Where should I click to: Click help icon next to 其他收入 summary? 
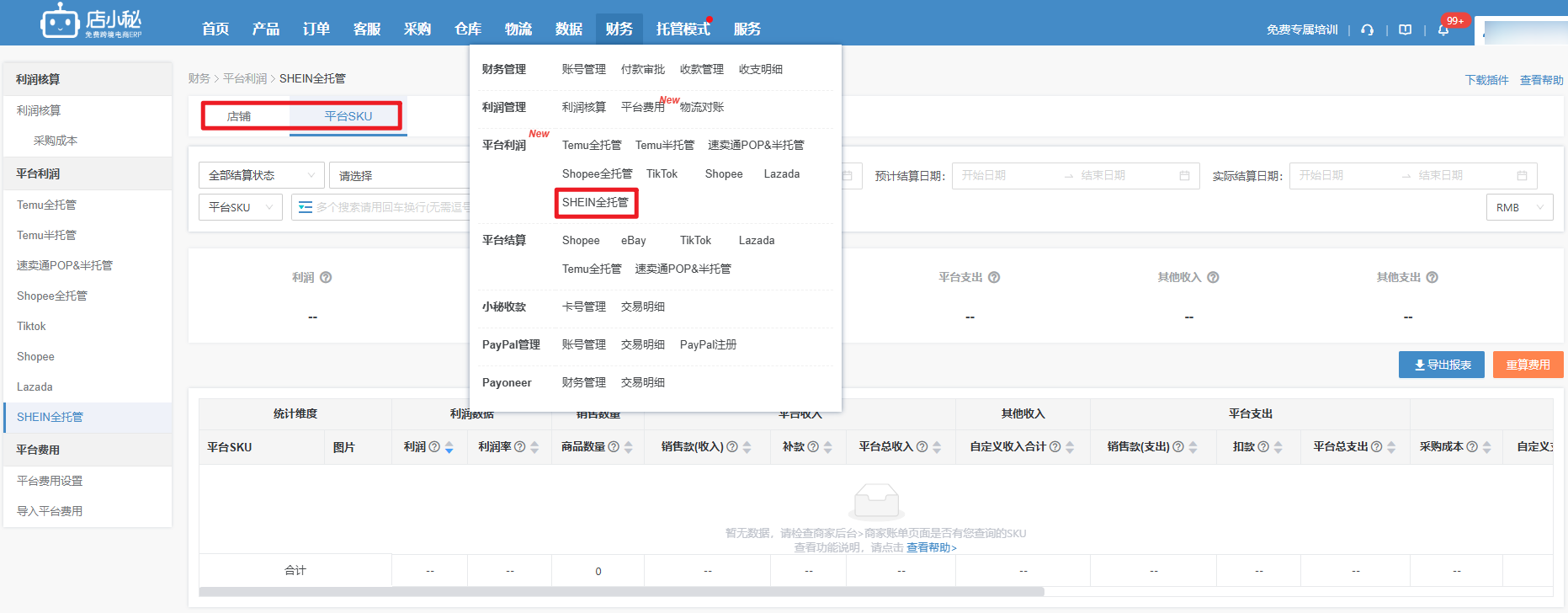1213,277
